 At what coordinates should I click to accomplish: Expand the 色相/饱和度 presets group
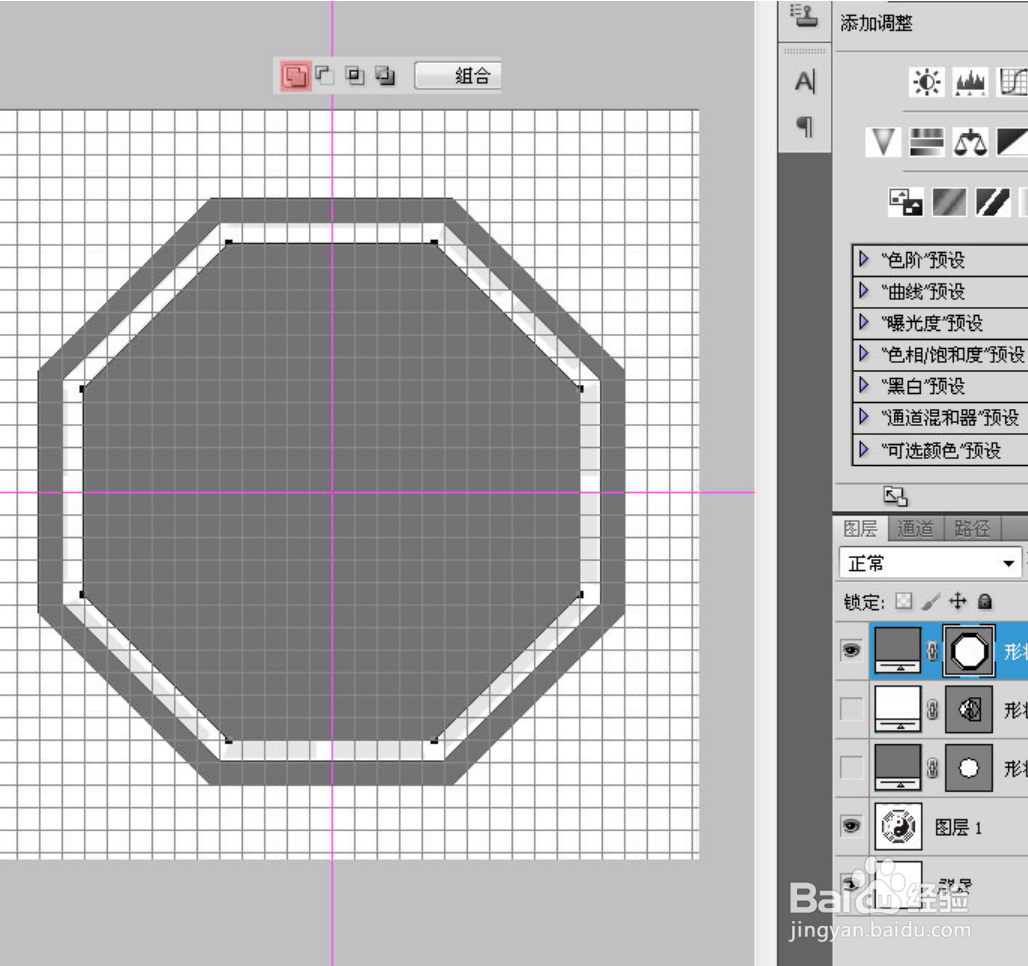(x=864, y=353)
